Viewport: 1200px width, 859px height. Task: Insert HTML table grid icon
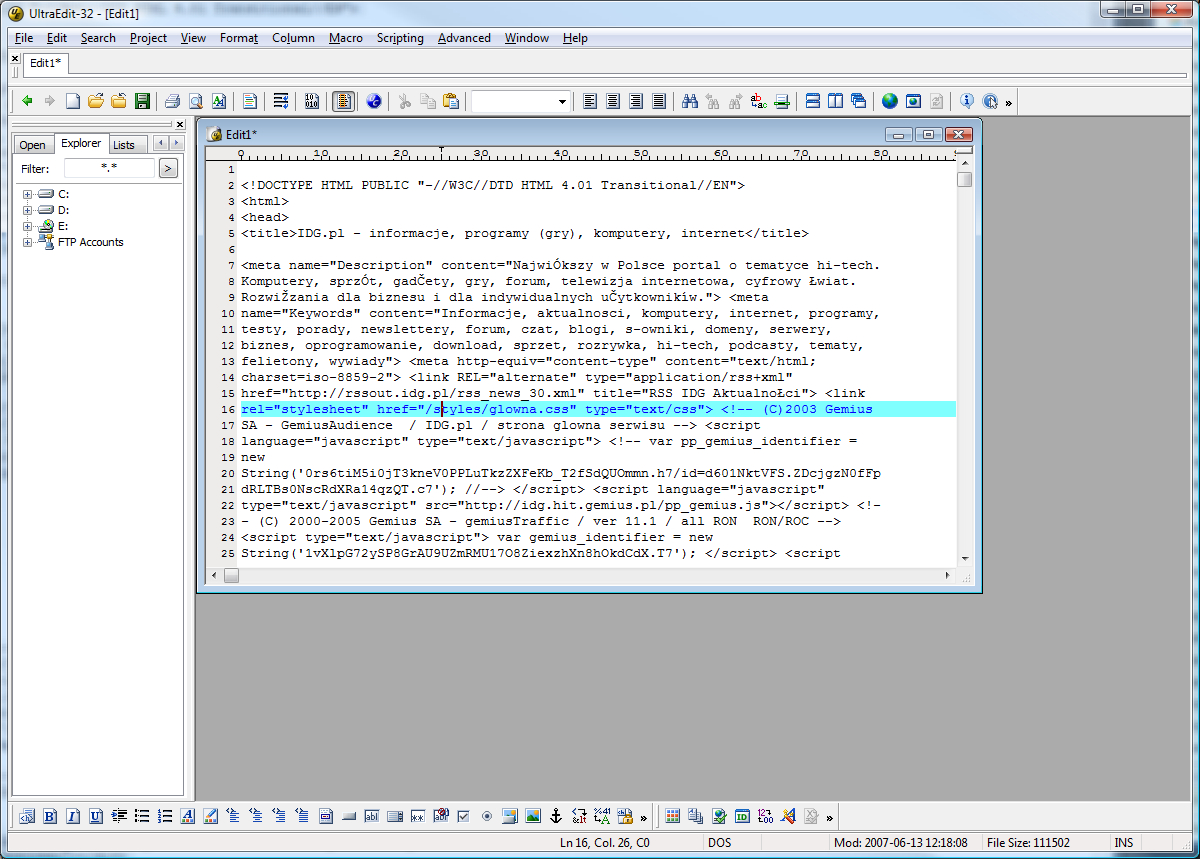tap(673, 816)
